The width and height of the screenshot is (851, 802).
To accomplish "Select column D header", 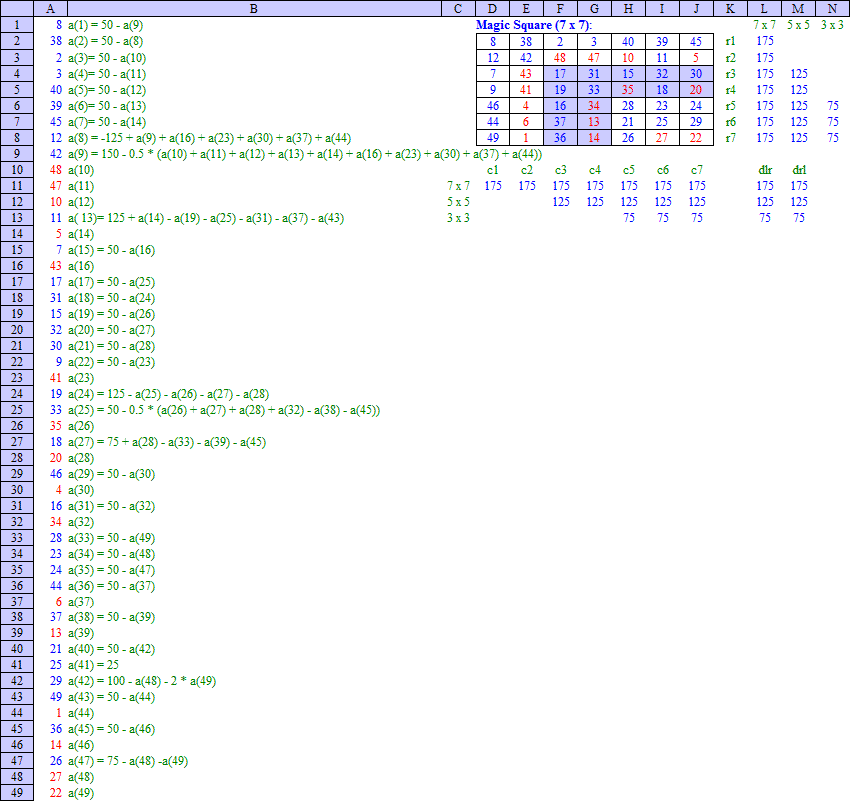I will [x=492, y=9].
